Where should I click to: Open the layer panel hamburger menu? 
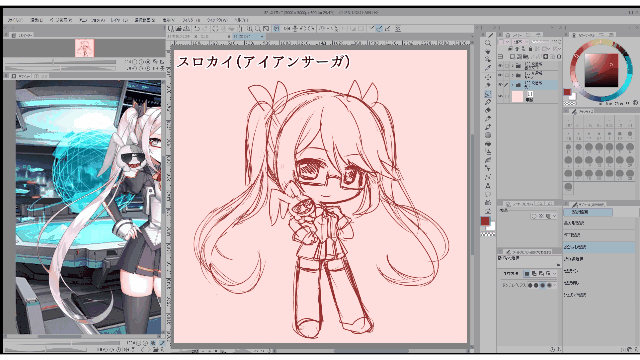click(500, 56)
